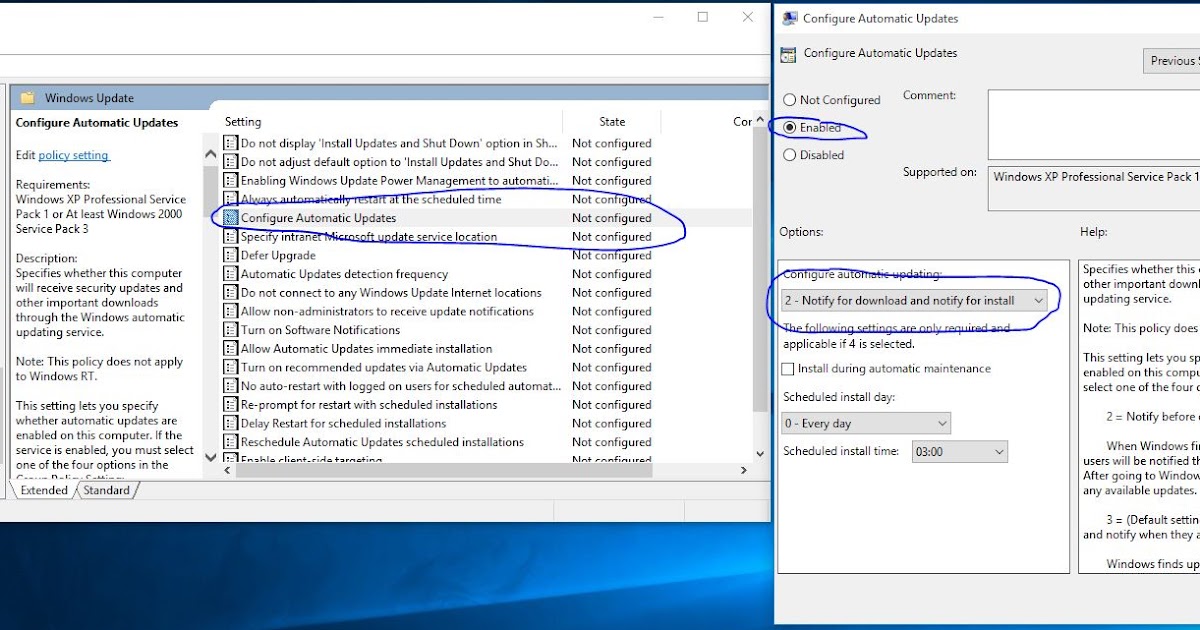Select the Disabled radio button
The image size is (1200, 630).
click(789, 155)
